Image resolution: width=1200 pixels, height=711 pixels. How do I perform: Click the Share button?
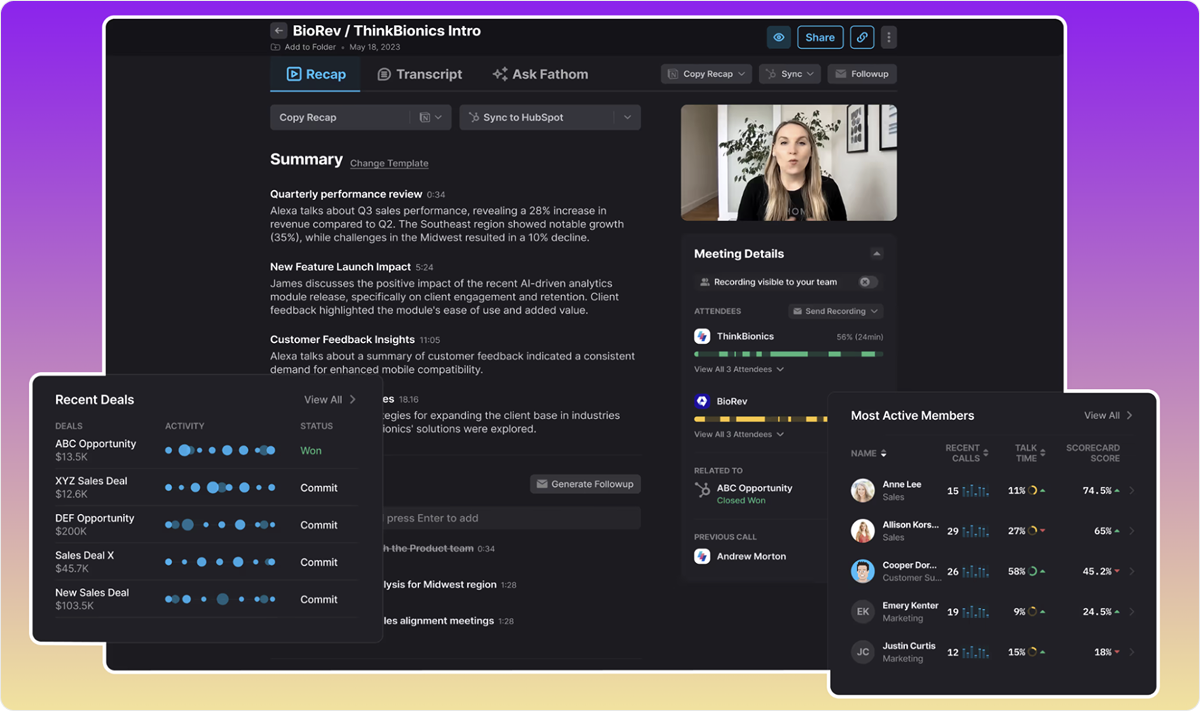(x=820, y=37)
